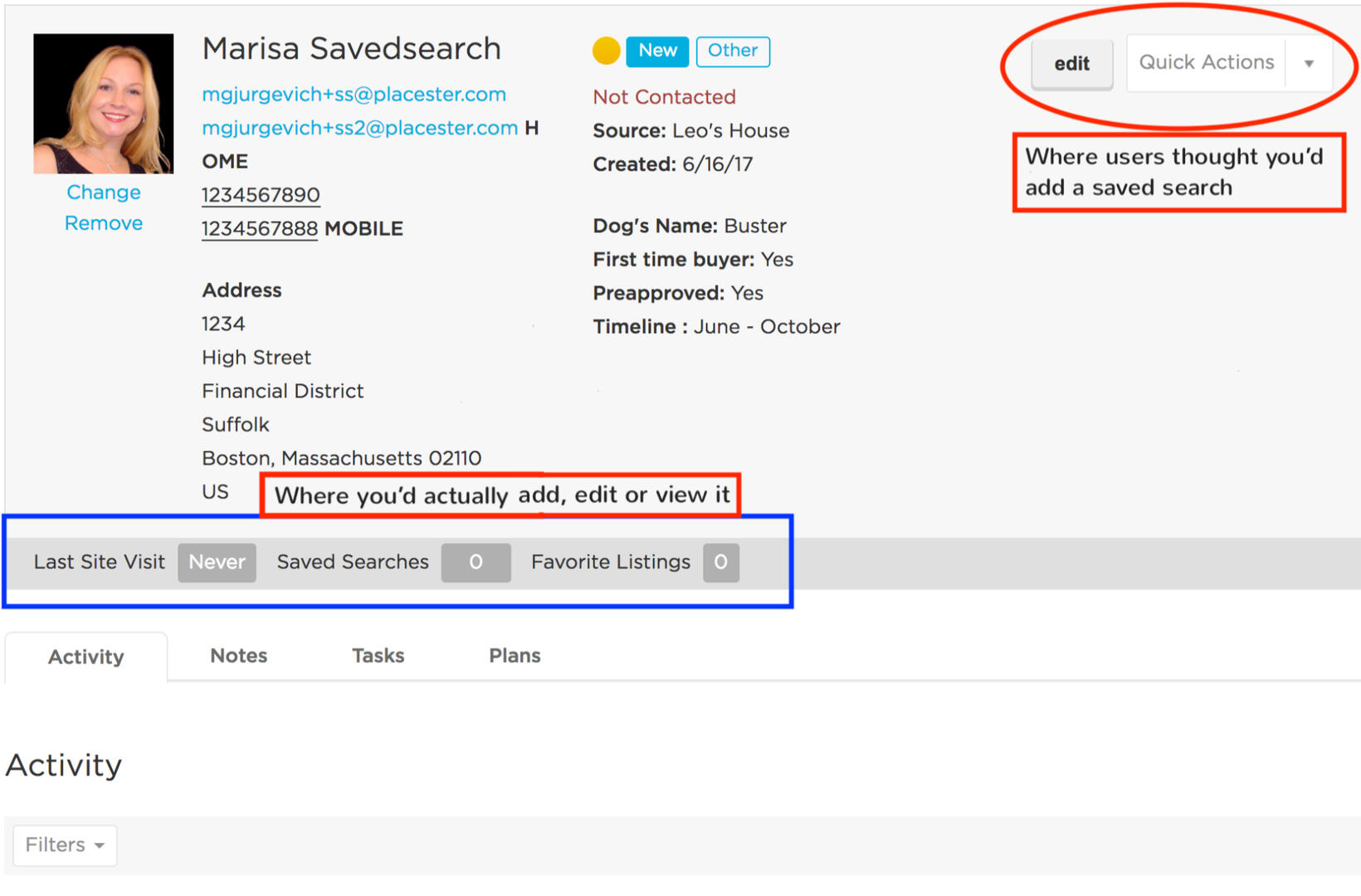Image resolution: width=1361 pixels, height=896 pixels.
Task: Open the Tasks tab
Action: click(x=378, y=655)
